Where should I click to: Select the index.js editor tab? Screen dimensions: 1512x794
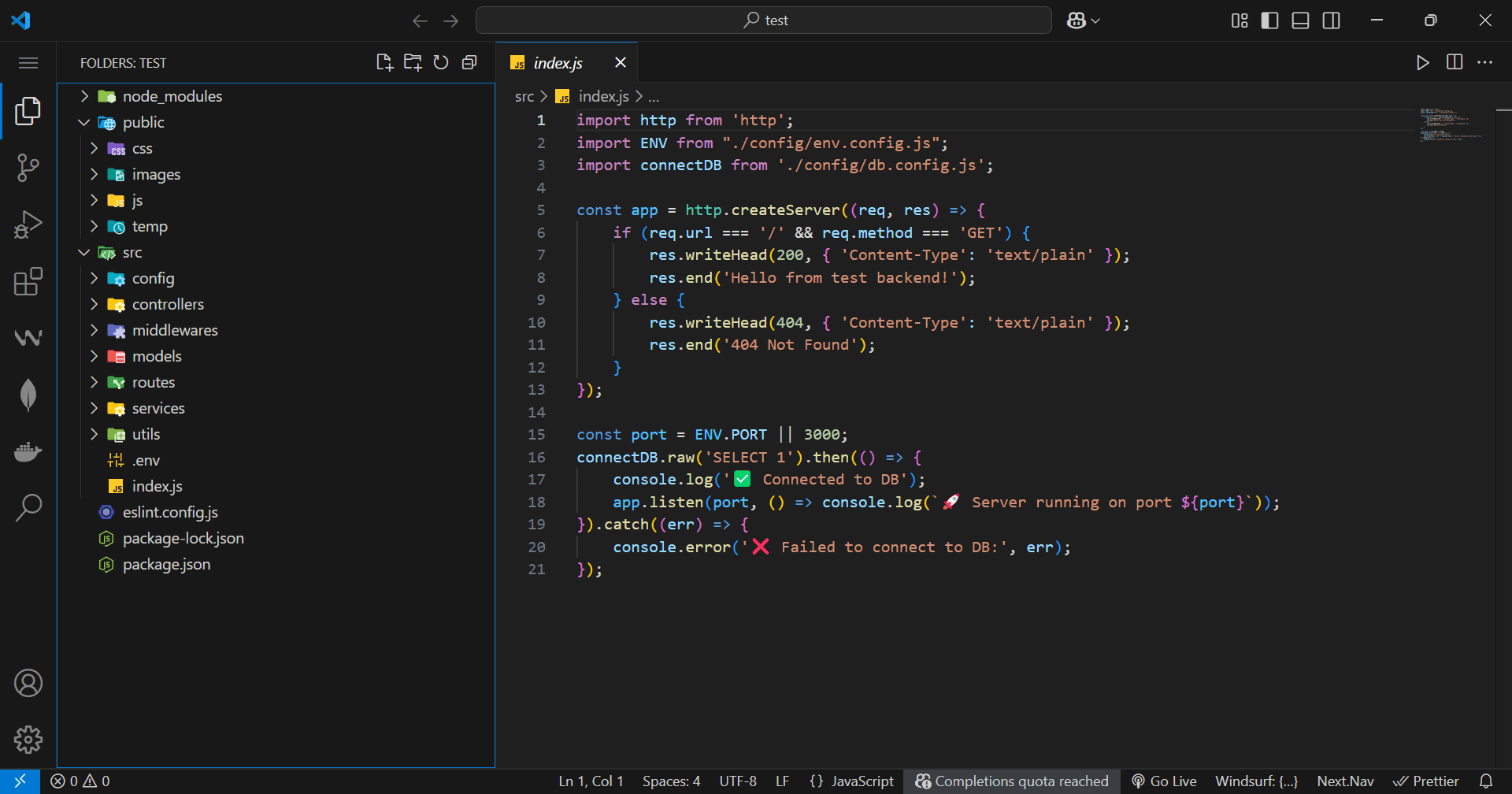pos(558,63)
